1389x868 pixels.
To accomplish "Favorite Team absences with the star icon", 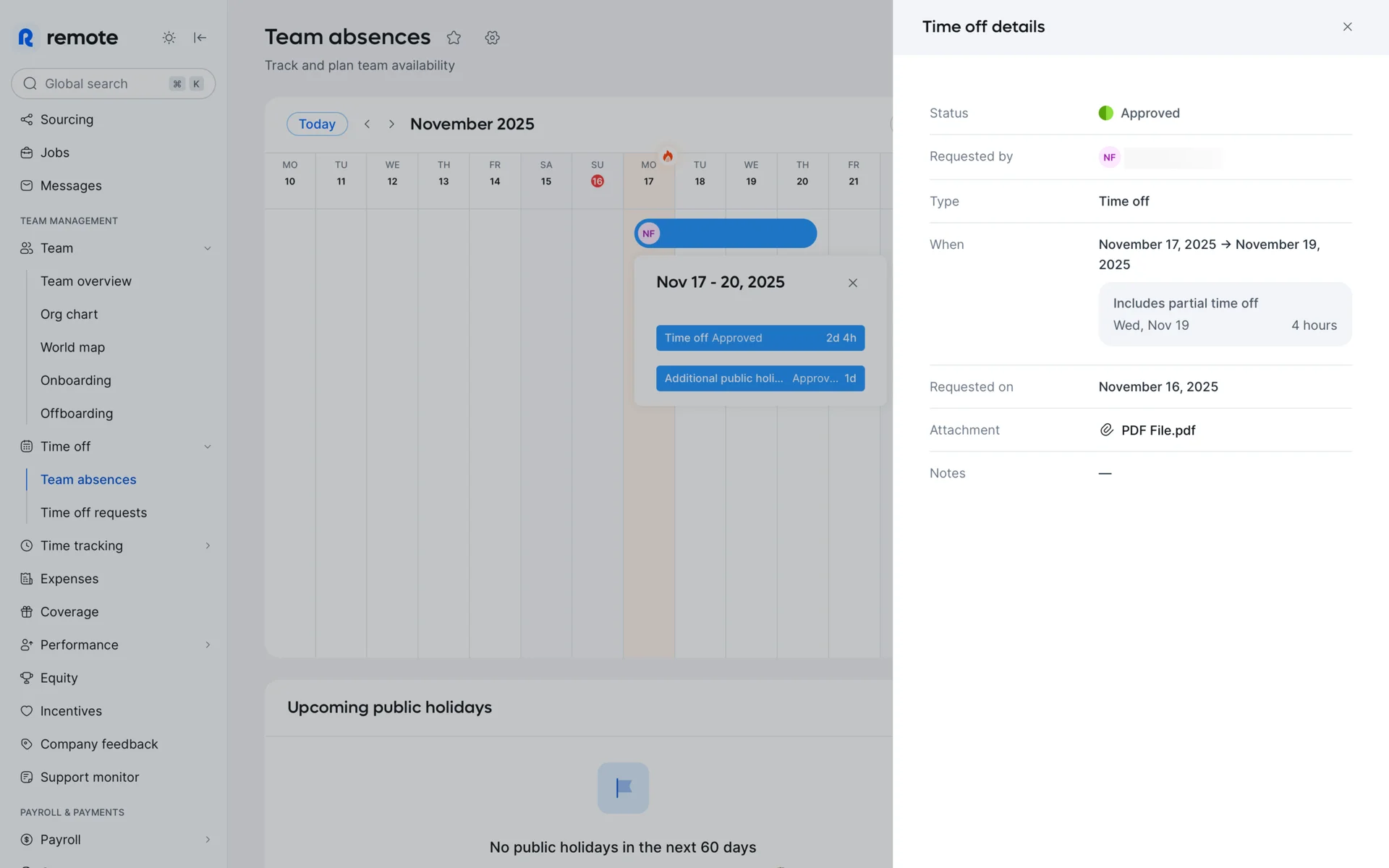I will point(454,38).
